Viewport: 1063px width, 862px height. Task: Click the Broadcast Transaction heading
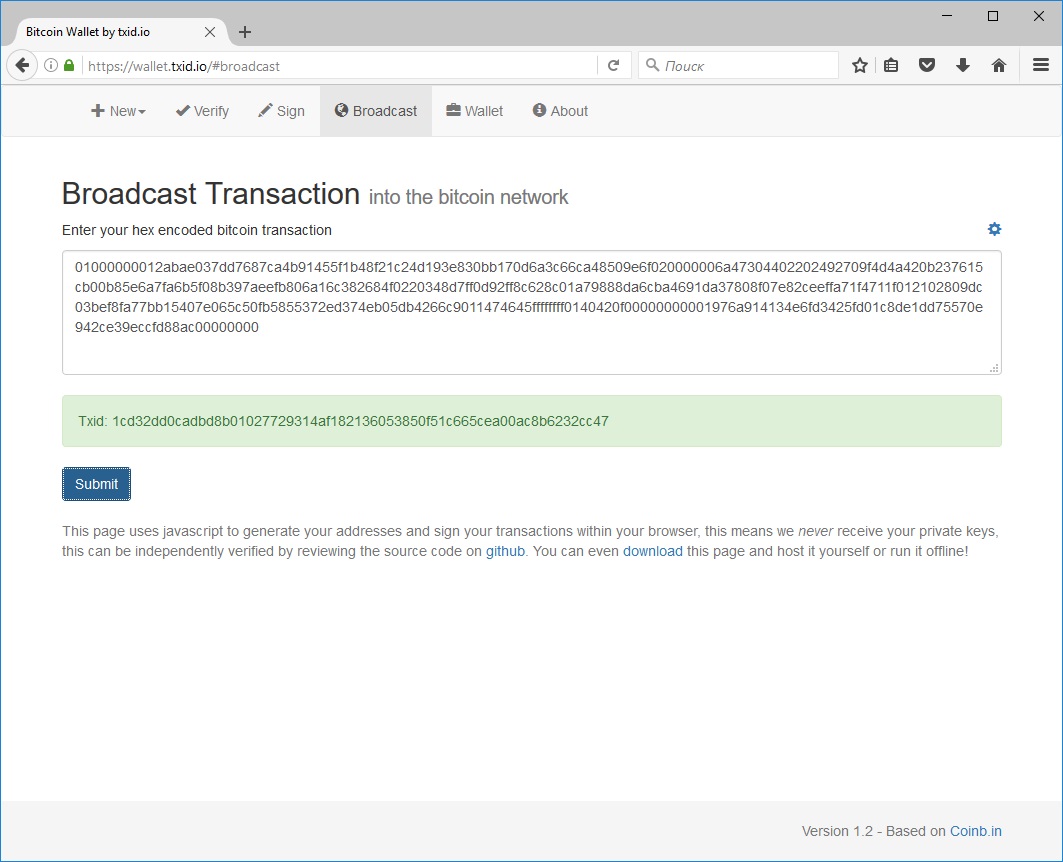210,194
